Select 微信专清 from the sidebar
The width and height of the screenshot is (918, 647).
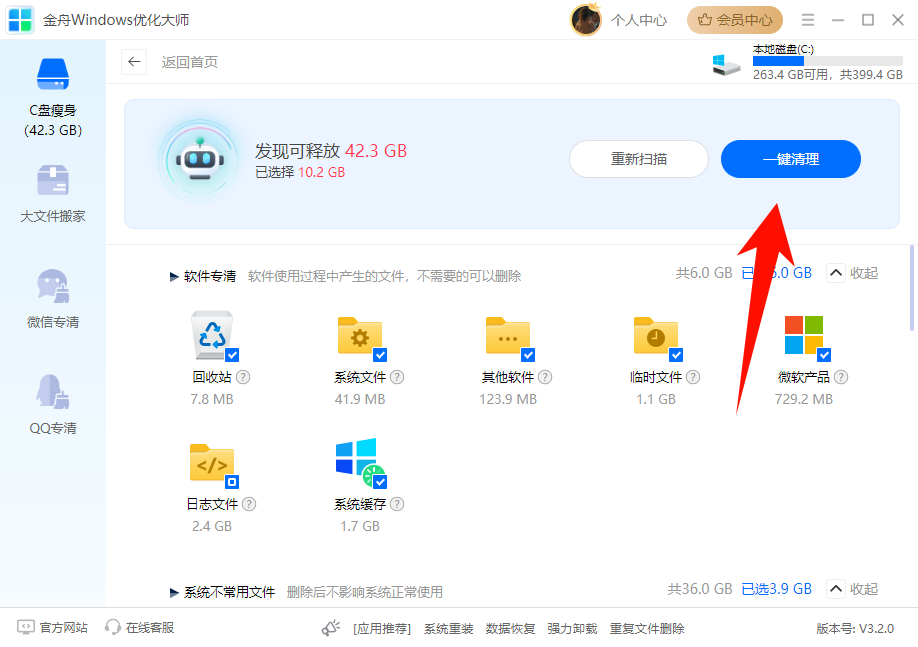click(52, 300)
